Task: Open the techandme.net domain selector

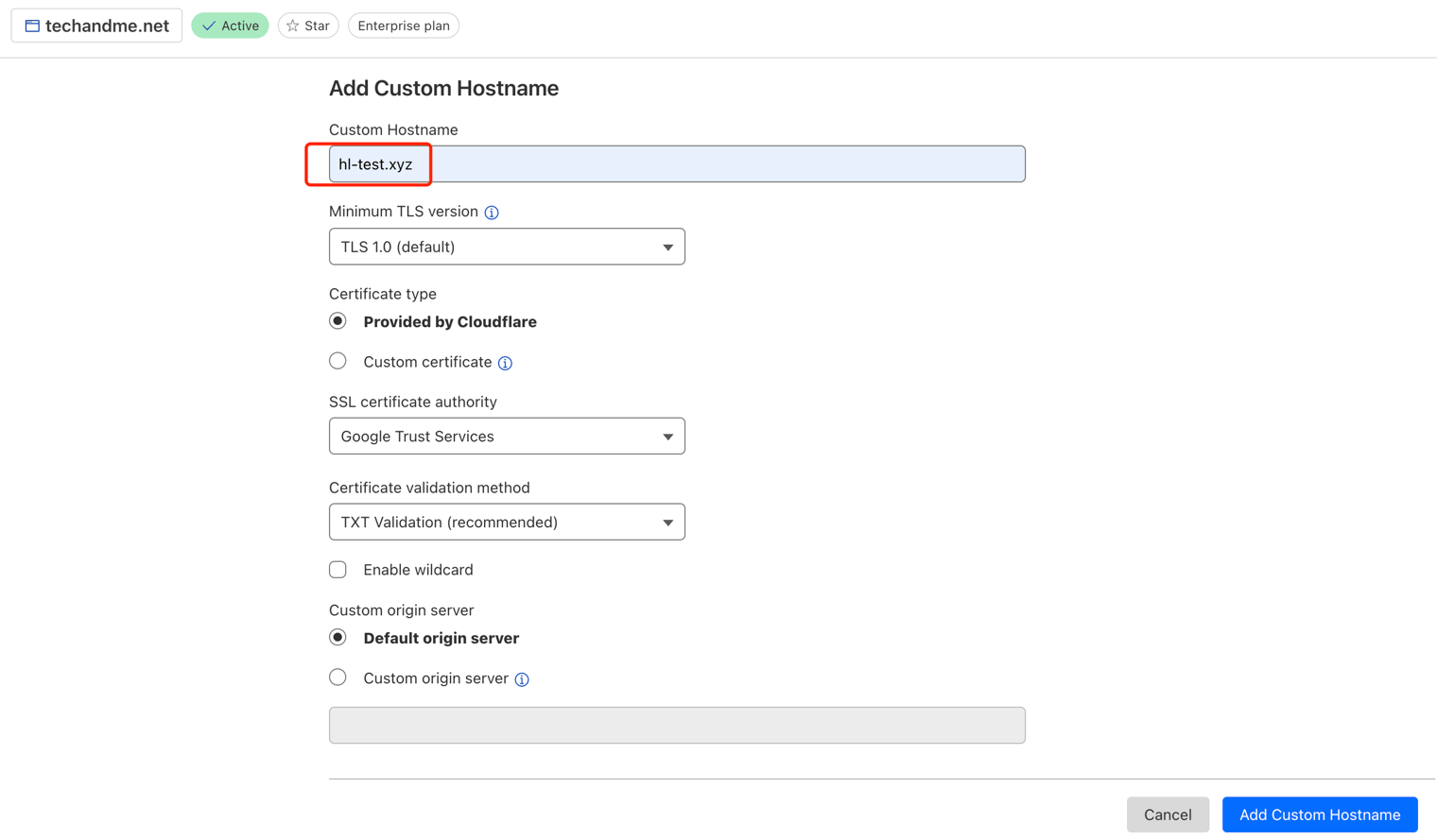Action: click(x=96, y=26)
